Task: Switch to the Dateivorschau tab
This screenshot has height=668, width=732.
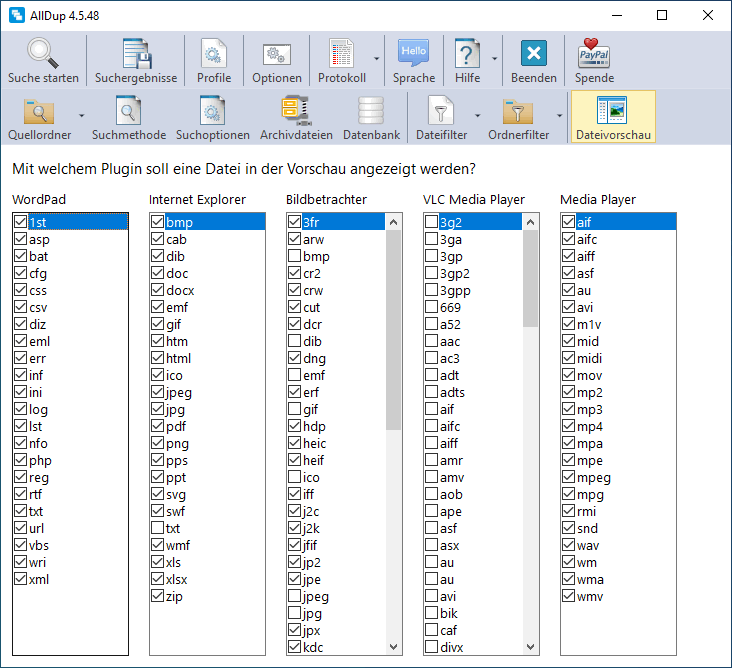Action: [612, 117]
